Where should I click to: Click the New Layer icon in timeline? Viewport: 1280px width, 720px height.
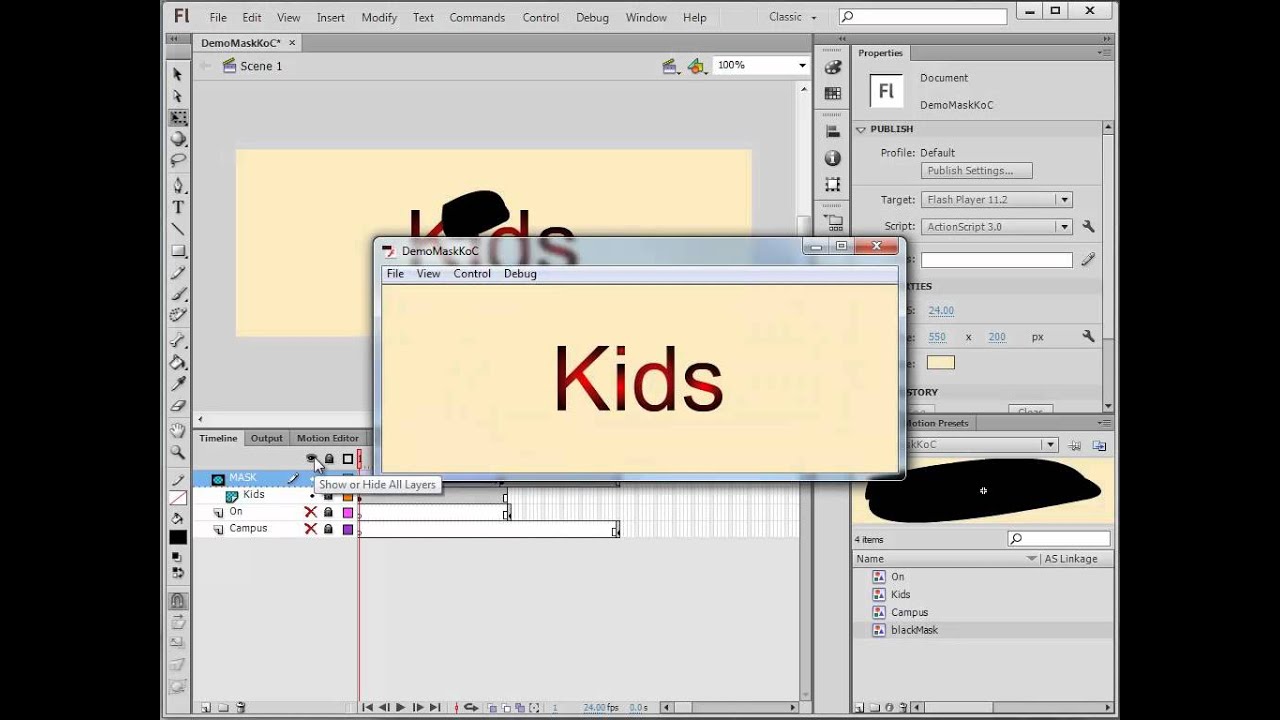coord(206,707)
